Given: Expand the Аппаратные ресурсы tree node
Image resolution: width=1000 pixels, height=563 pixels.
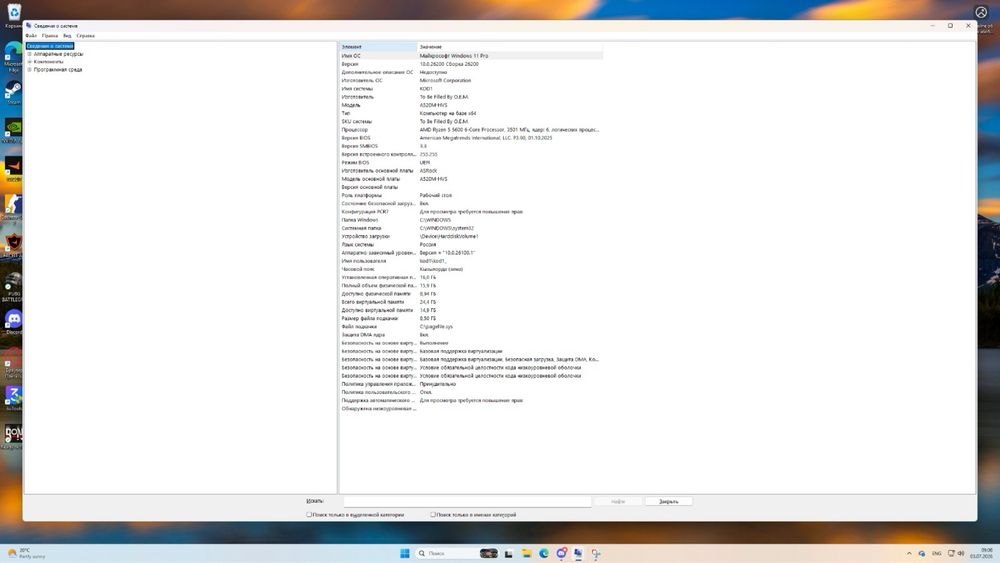Looking at the screenshot, I should [29, 54].
